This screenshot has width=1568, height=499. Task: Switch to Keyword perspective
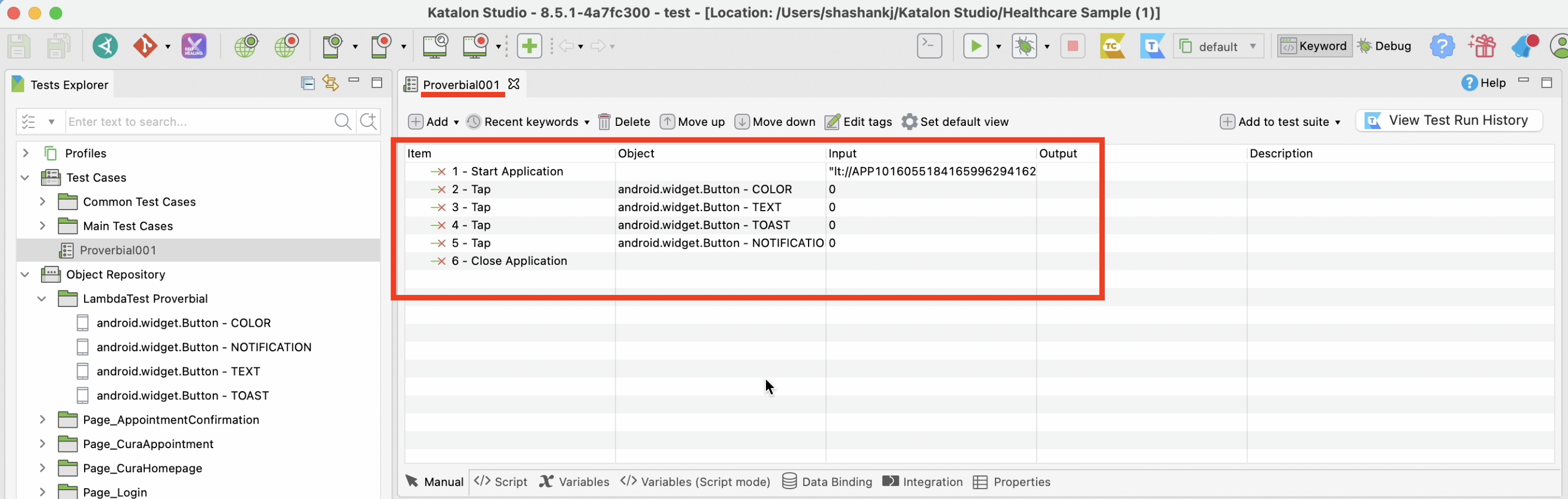tap(1314, 47)
